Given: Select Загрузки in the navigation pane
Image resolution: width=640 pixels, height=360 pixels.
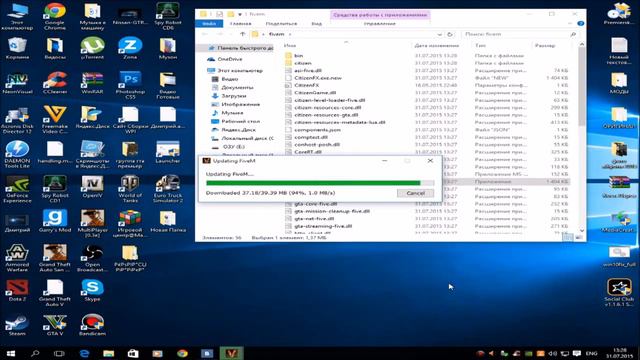Looking at the screenshot, I should (233, 96).
